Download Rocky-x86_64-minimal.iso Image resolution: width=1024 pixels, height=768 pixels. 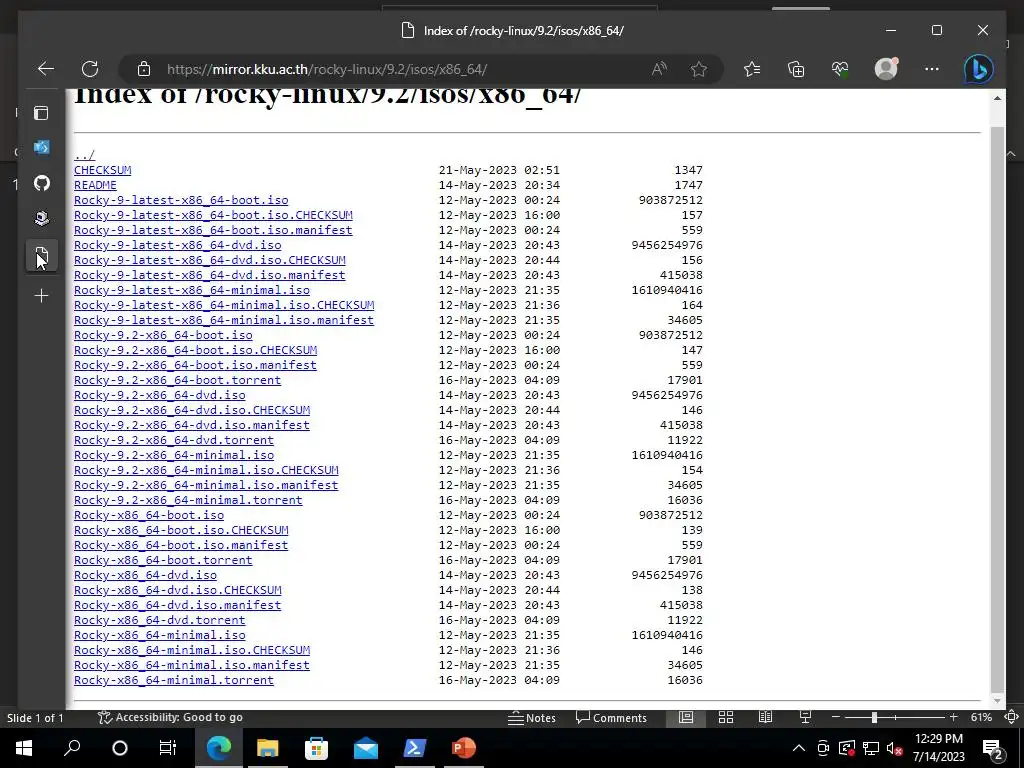tap(160, 635)
